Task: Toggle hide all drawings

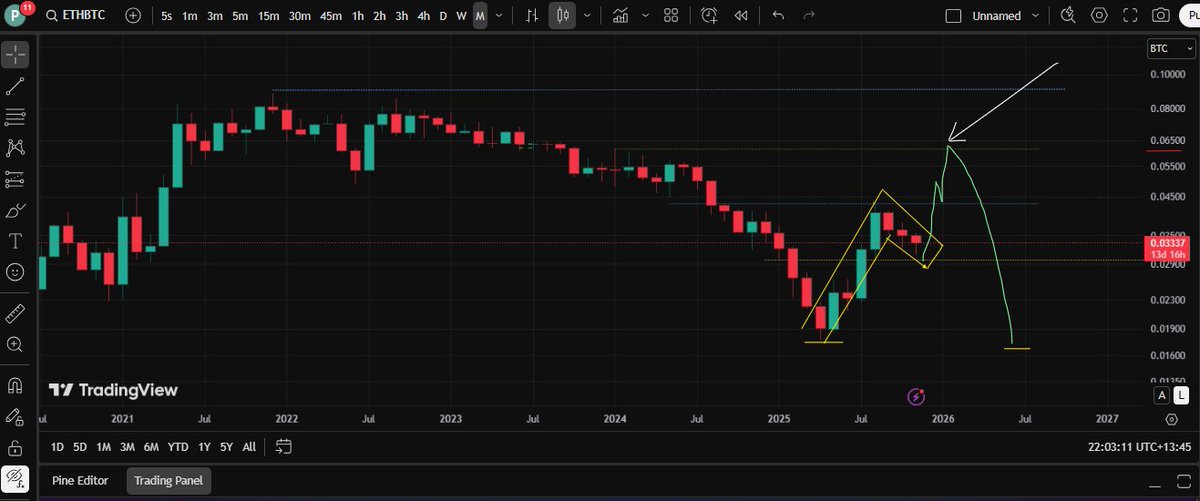Action: (15, 479)
